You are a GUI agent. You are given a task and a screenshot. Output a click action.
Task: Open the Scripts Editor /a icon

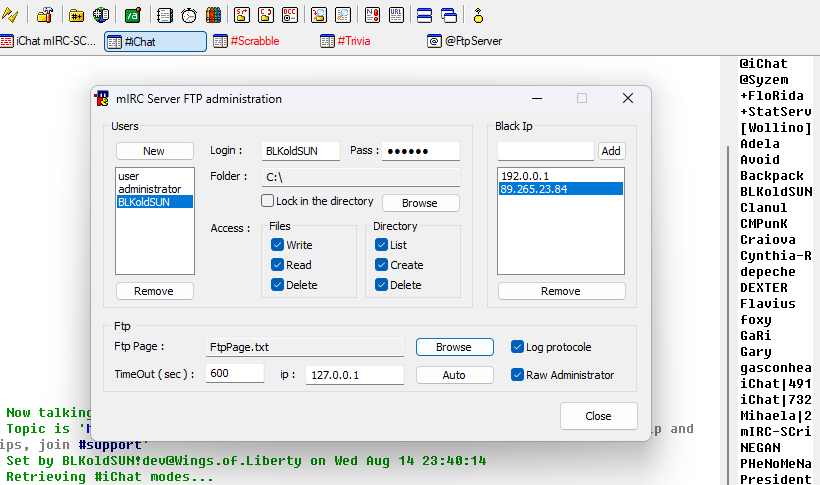[133, 15]
